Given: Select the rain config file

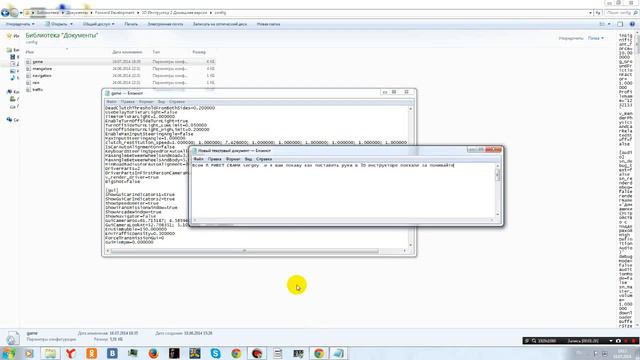Looking at the screenshot, I should (36, 82).
